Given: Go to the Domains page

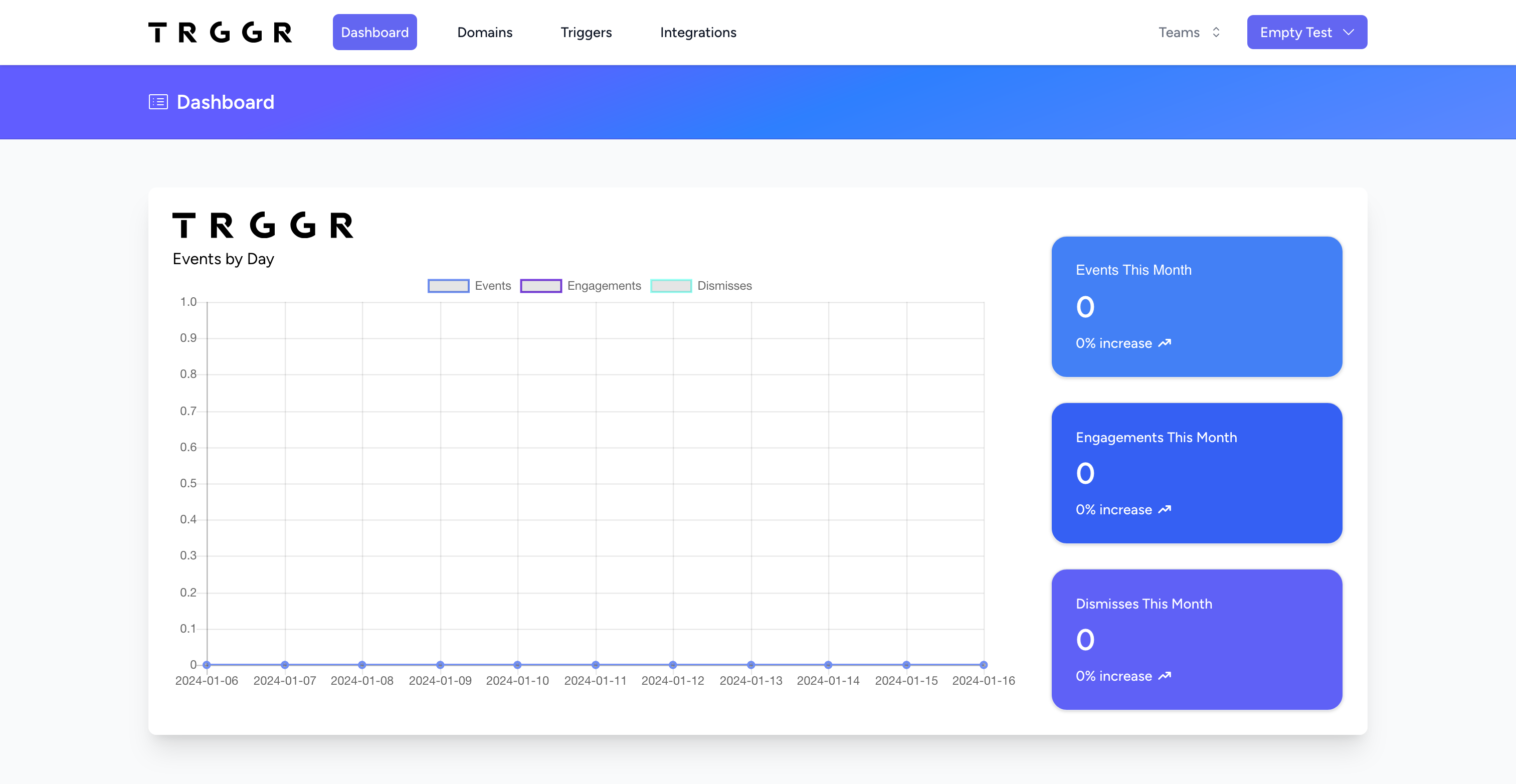Looking at the screenshot, I should 484,33.
